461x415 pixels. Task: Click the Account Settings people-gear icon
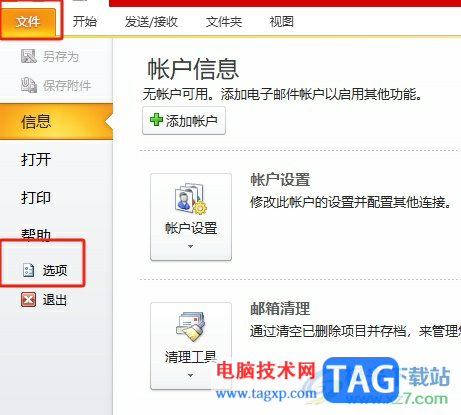pyautogui.click(x=191, y=199)
